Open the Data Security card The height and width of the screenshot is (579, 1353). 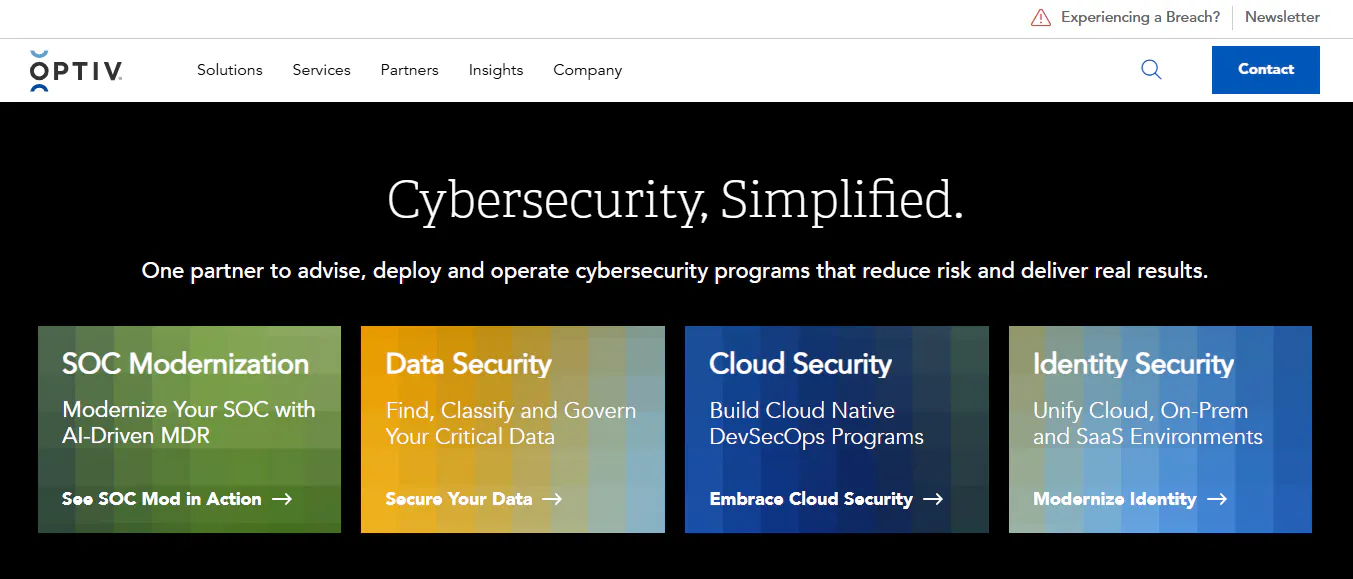point(513,429)
